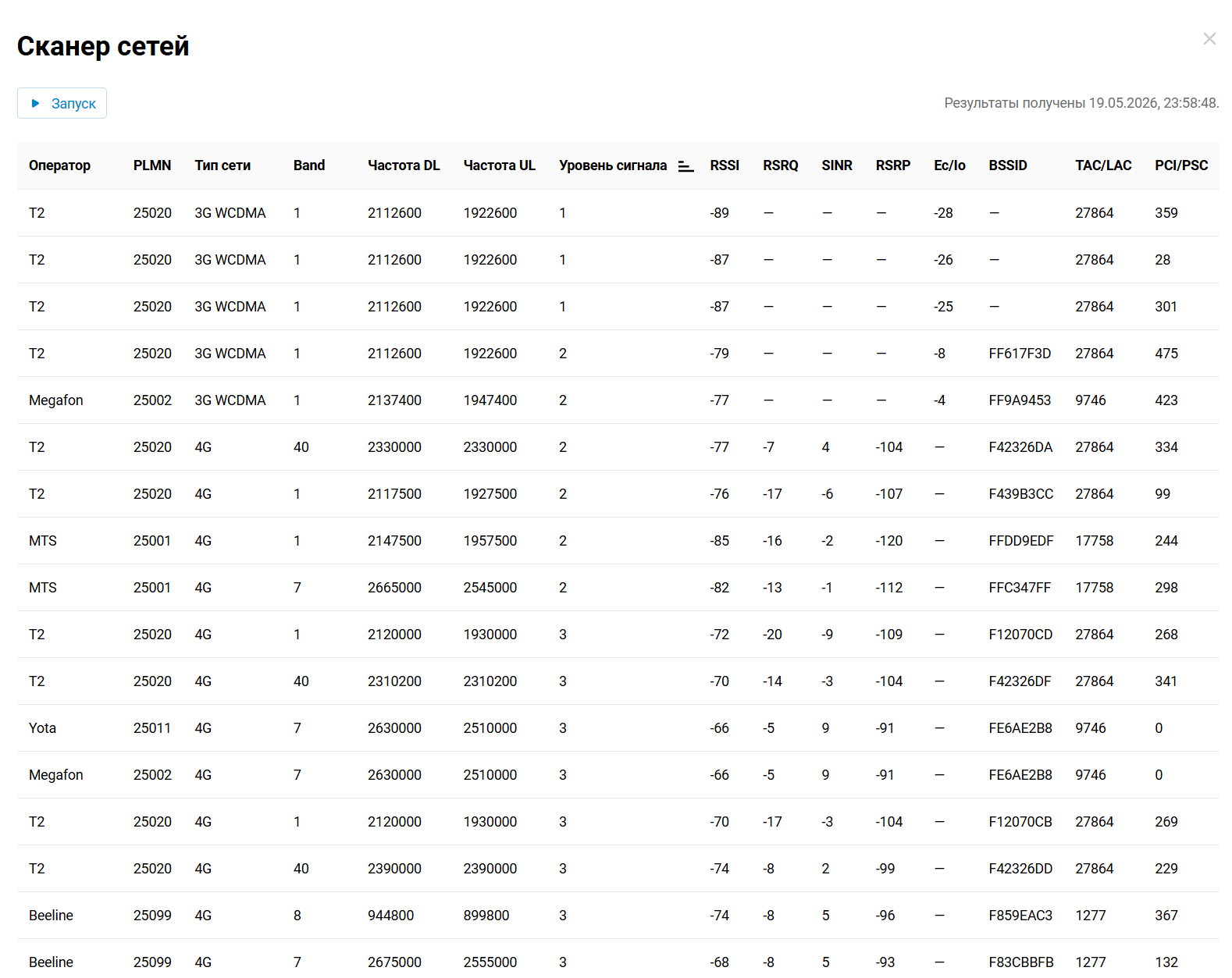Click the sort icon next to Уровень сигнала
The image size is (1232, 978).
point(685,166)
